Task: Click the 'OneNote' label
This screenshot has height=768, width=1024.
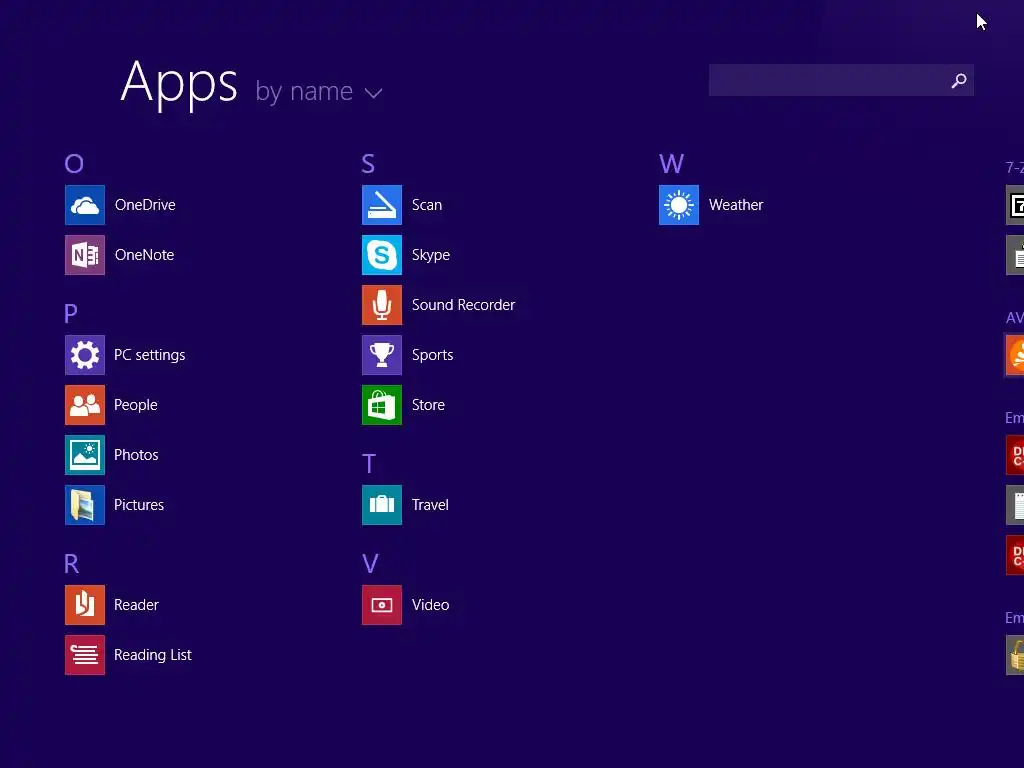Action: pos(144,255)
